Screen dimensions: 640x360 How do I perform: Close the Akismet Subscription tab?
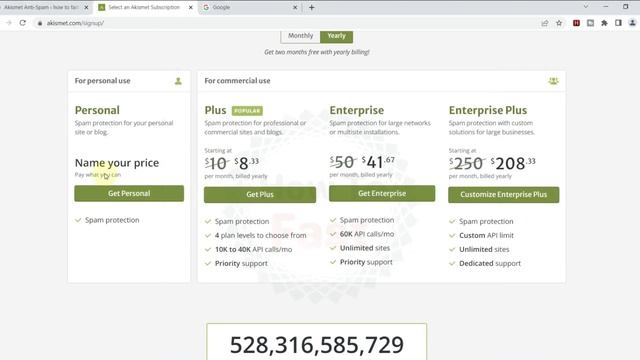click(x=191, y=7)
